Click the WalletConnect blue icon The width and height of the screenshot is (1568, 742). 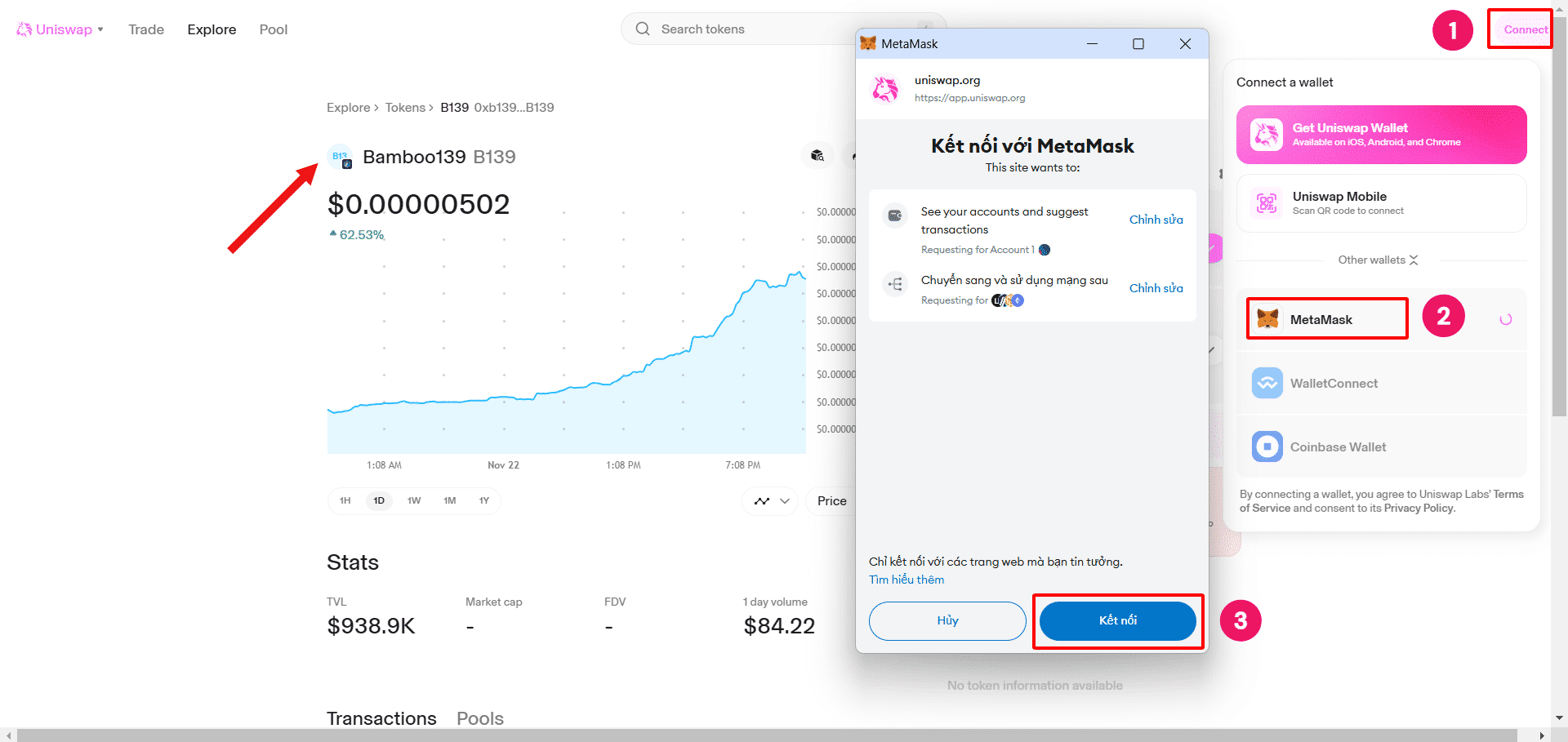coord(1267,383)
